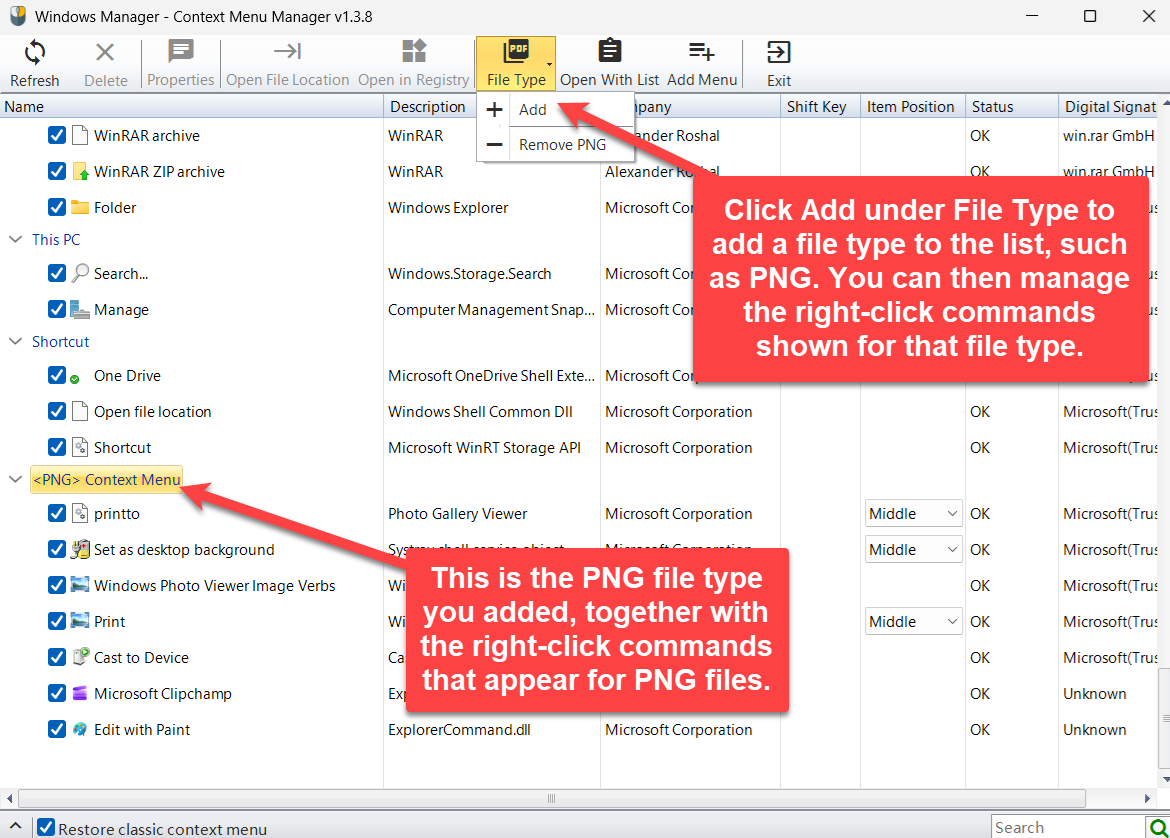Viewport: 1170px width, 838px height.
Task: Open the Print row position dropdown
Action: [913, 621]
